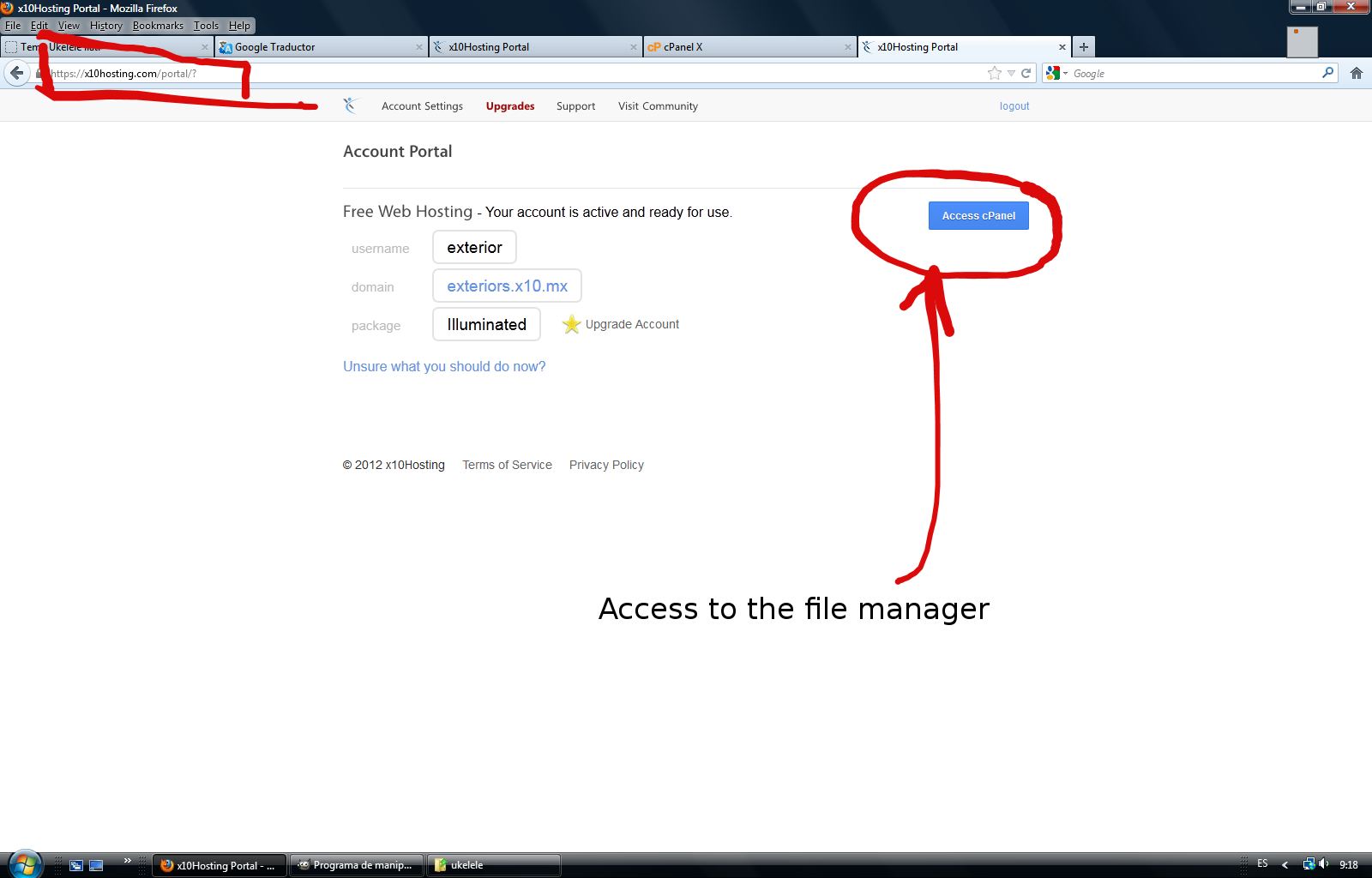
Task: Click the taskbar clock showing 9:18
Action: tap(1349, 864)
